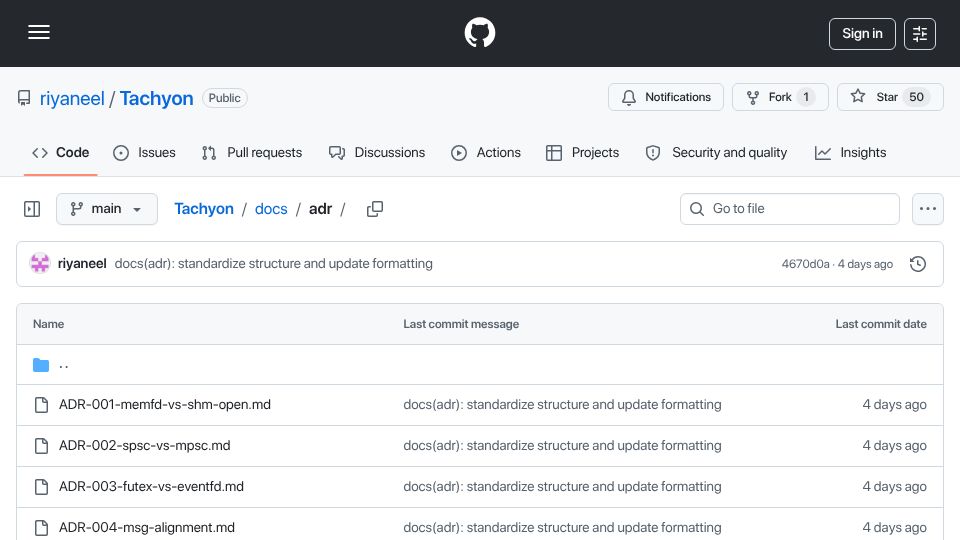Click the Last commit message column header
Image resolution: width=960 pixels, height=540 pixels.
tap(461, 324)
